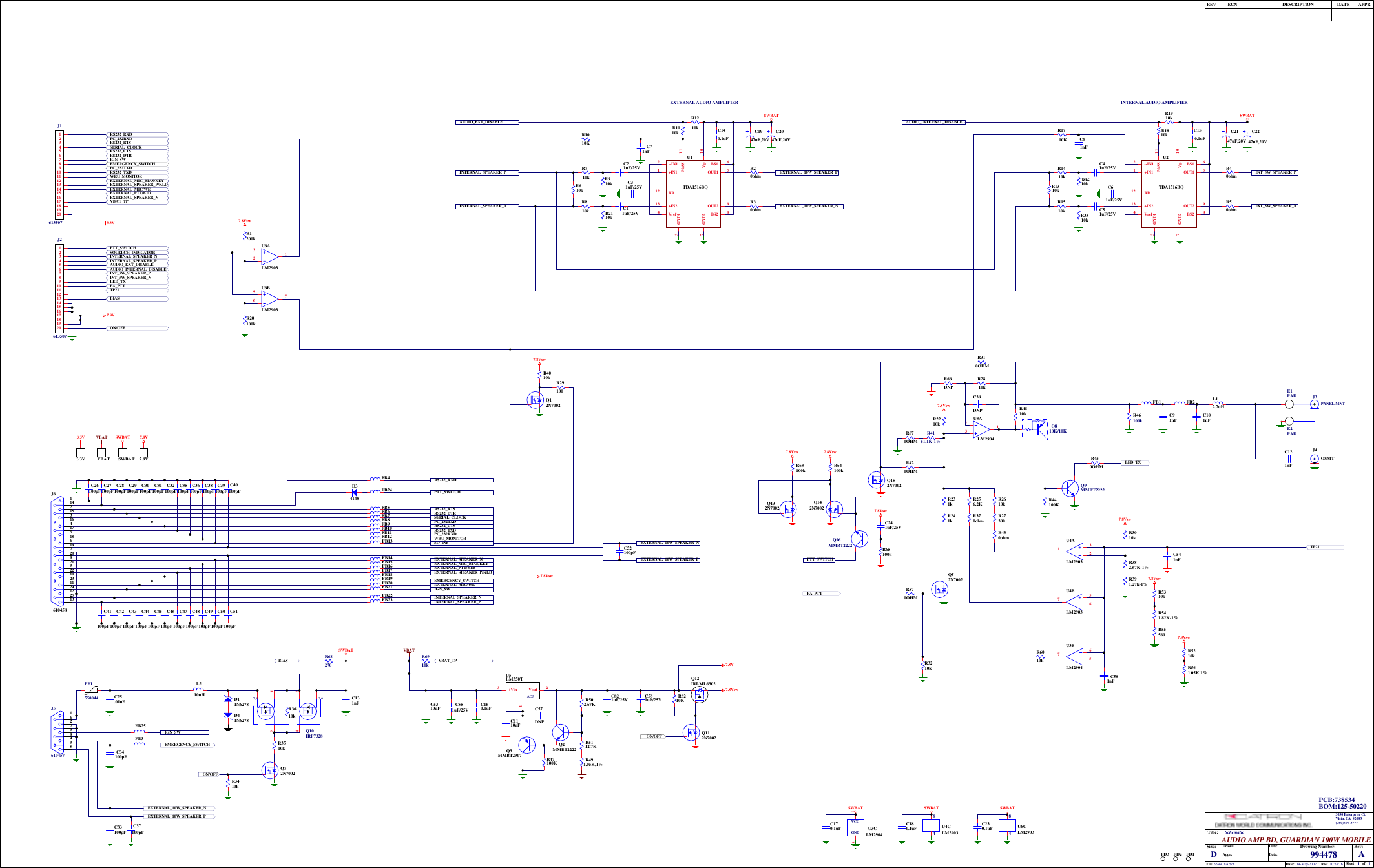This screenshot has height=868, width=1374.
Task: Select the IGN_SW port after FB25
Action: [185, 733]
